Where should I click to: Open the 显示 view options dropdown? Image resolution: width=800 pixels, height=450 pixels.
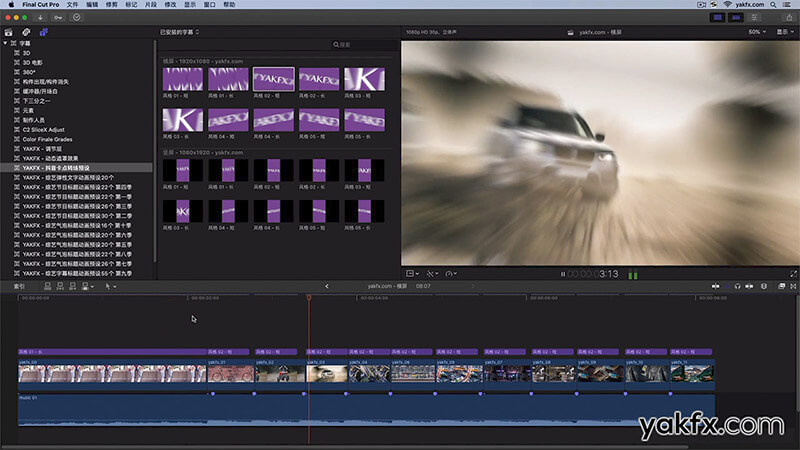[785, 32]
